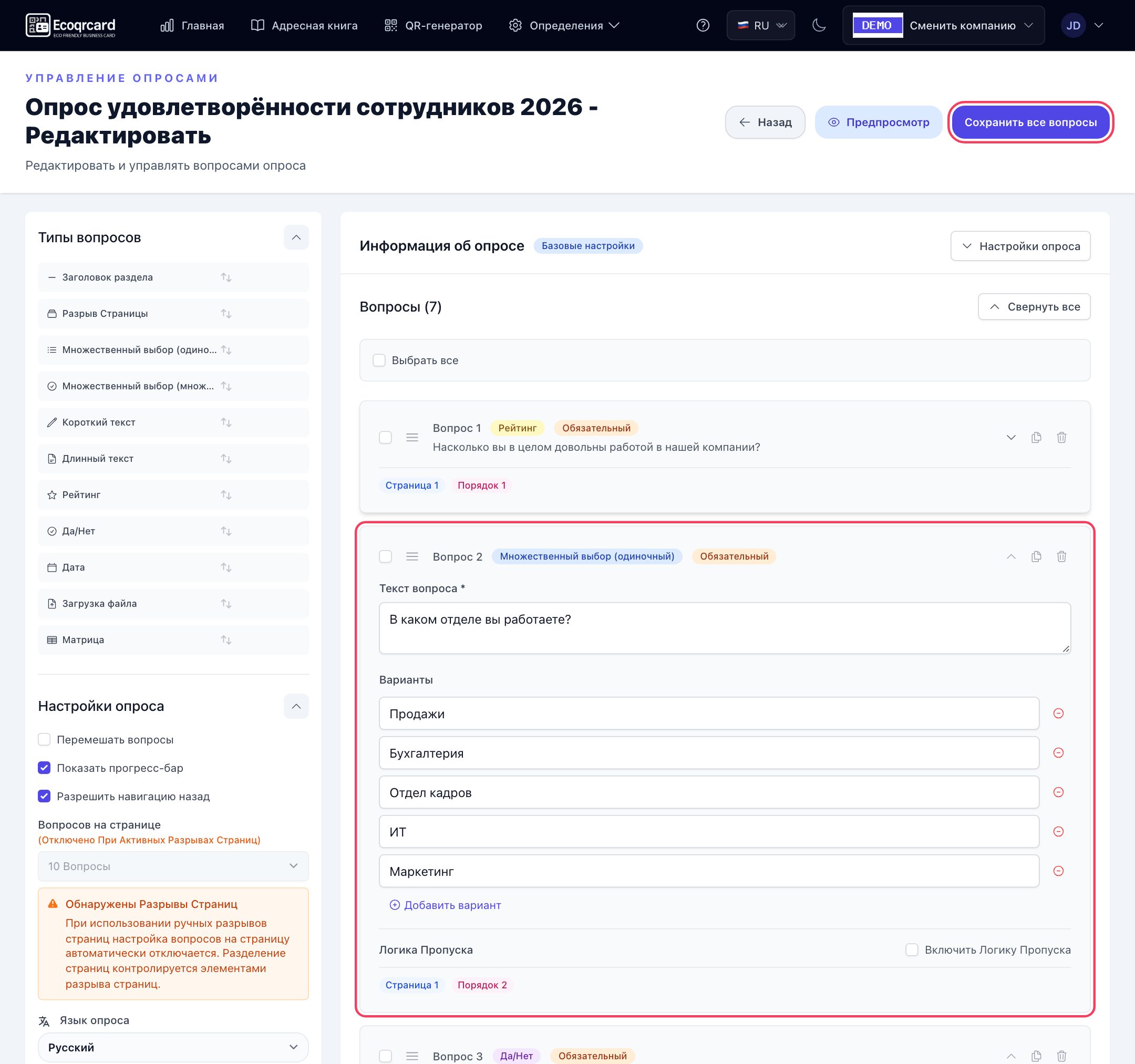Open the Язык опроса Русский dropdown
This screenshot has height=1064, width=1135.
(x=173, y=1047)
